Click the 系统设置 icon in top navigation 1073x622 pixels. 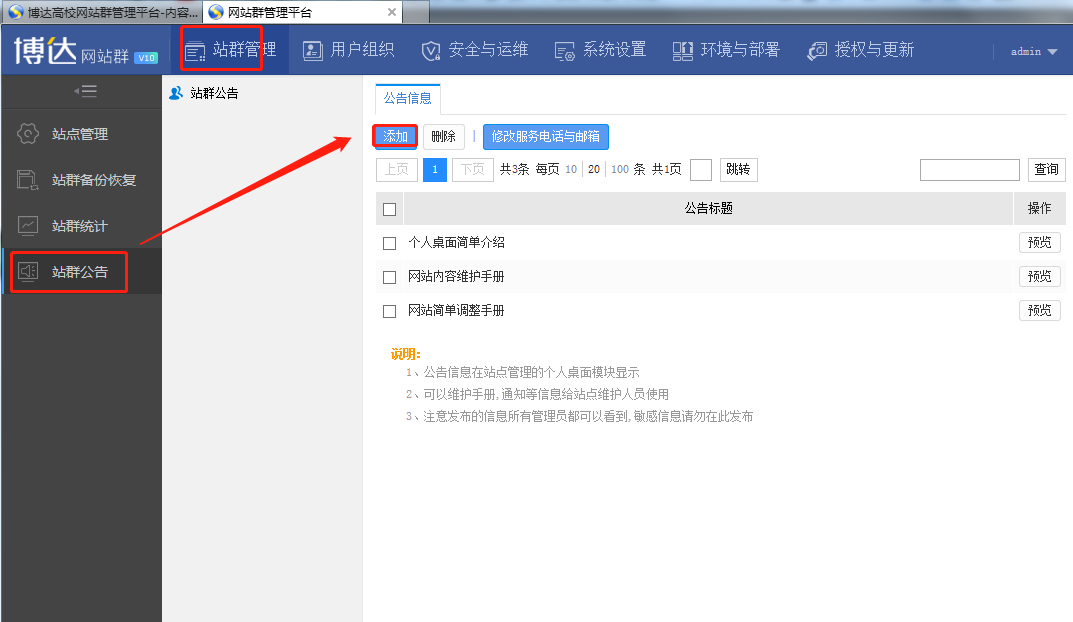point(565,50)
